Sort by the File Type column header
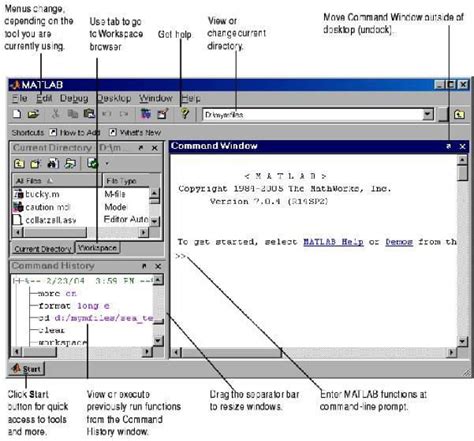The image size is (474, 441). pos(131,181)
